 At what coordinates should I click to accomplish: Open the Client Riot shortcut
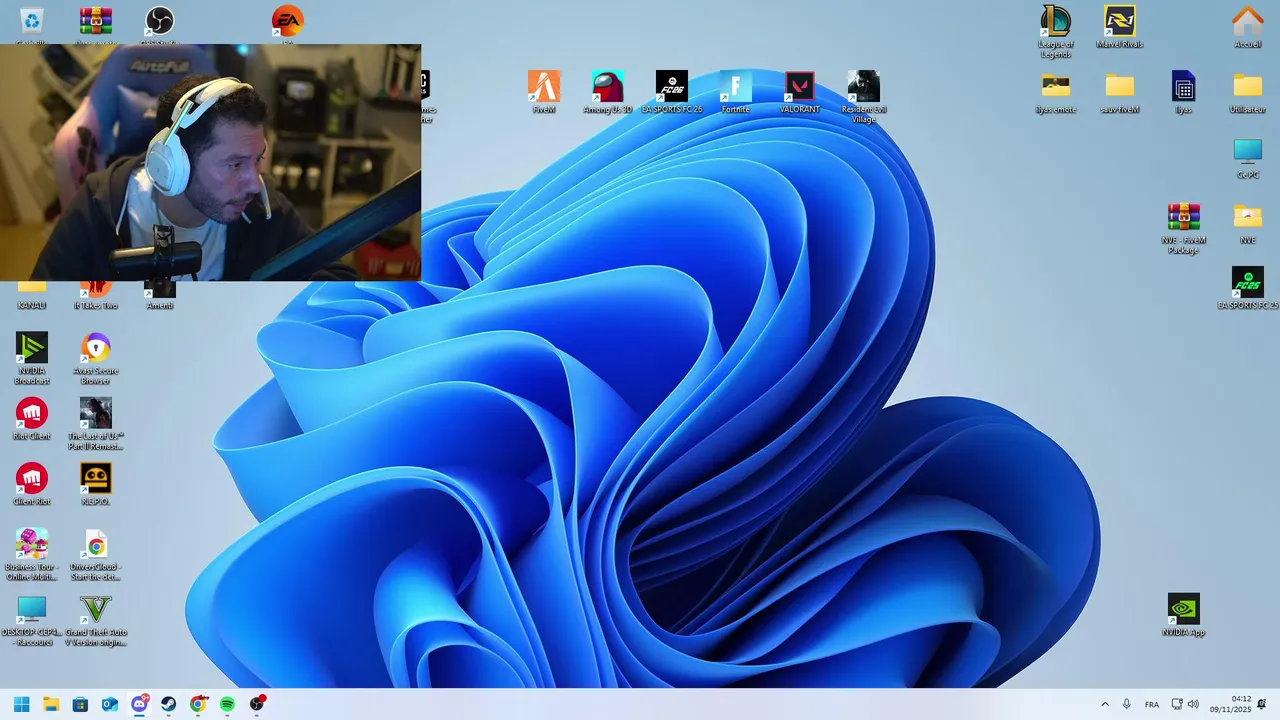[32, 484]
